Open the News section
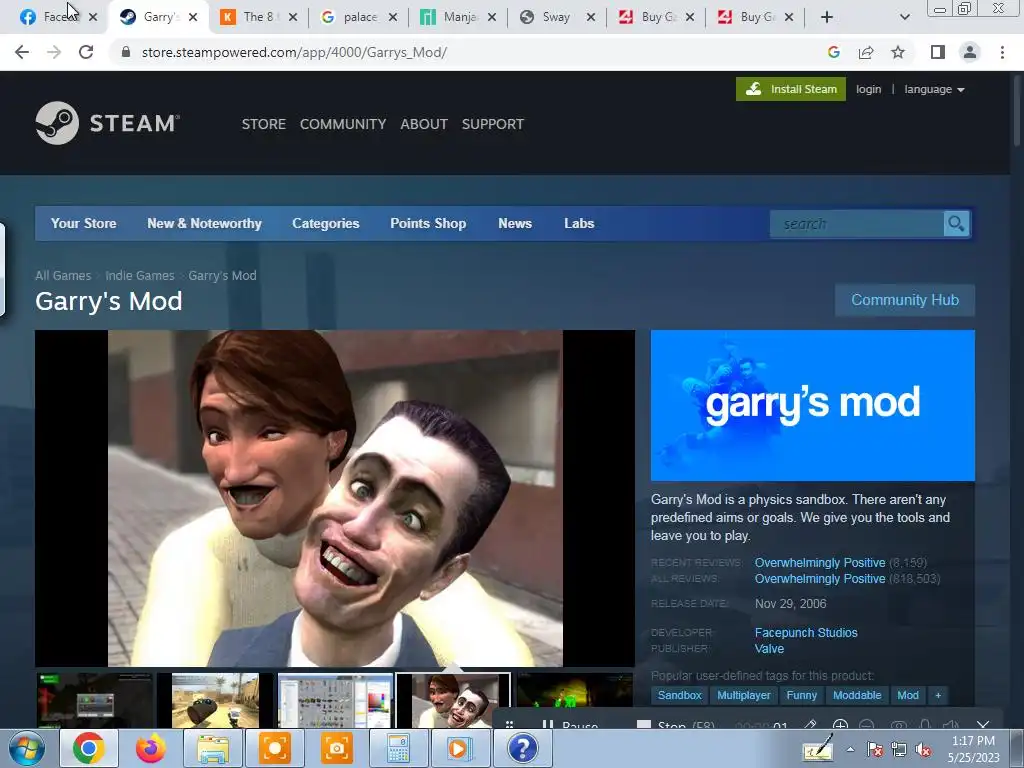Screen dimensions: 1024x768 [x=515, y=223]
